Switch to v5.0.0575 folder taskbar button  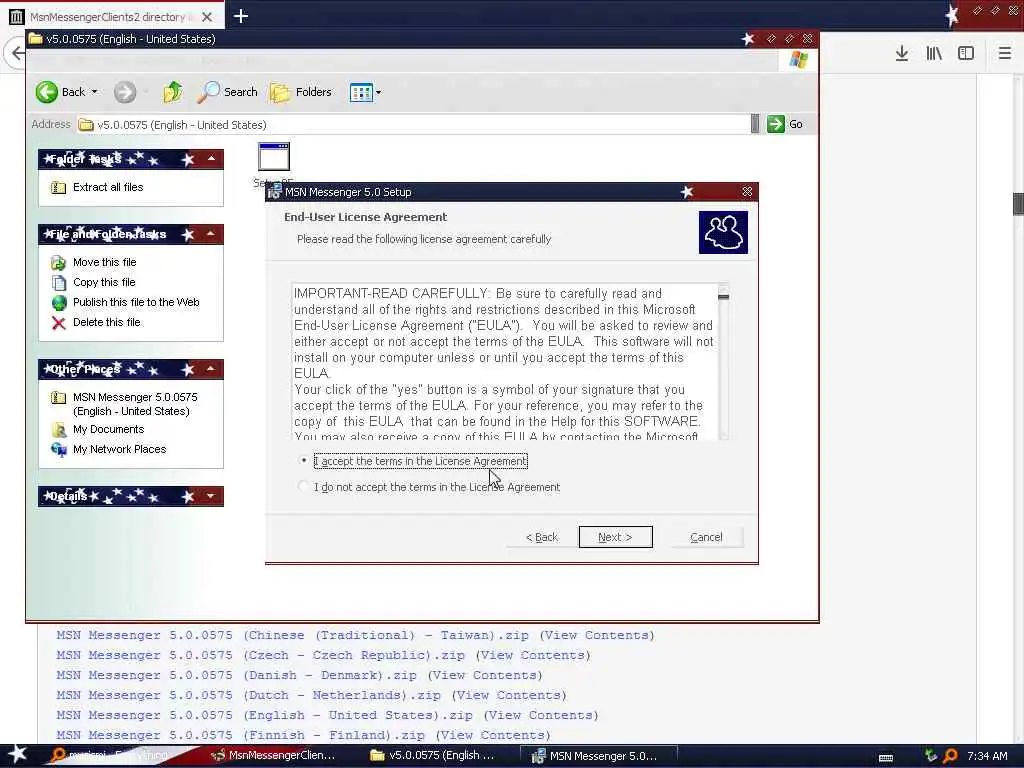[x=432, y=756]
